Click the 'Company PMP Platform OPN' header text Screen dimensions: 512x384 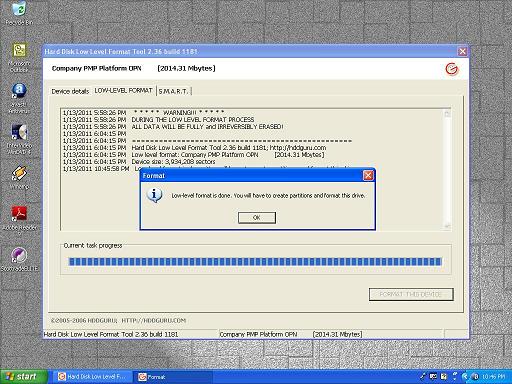pos(97,68)
